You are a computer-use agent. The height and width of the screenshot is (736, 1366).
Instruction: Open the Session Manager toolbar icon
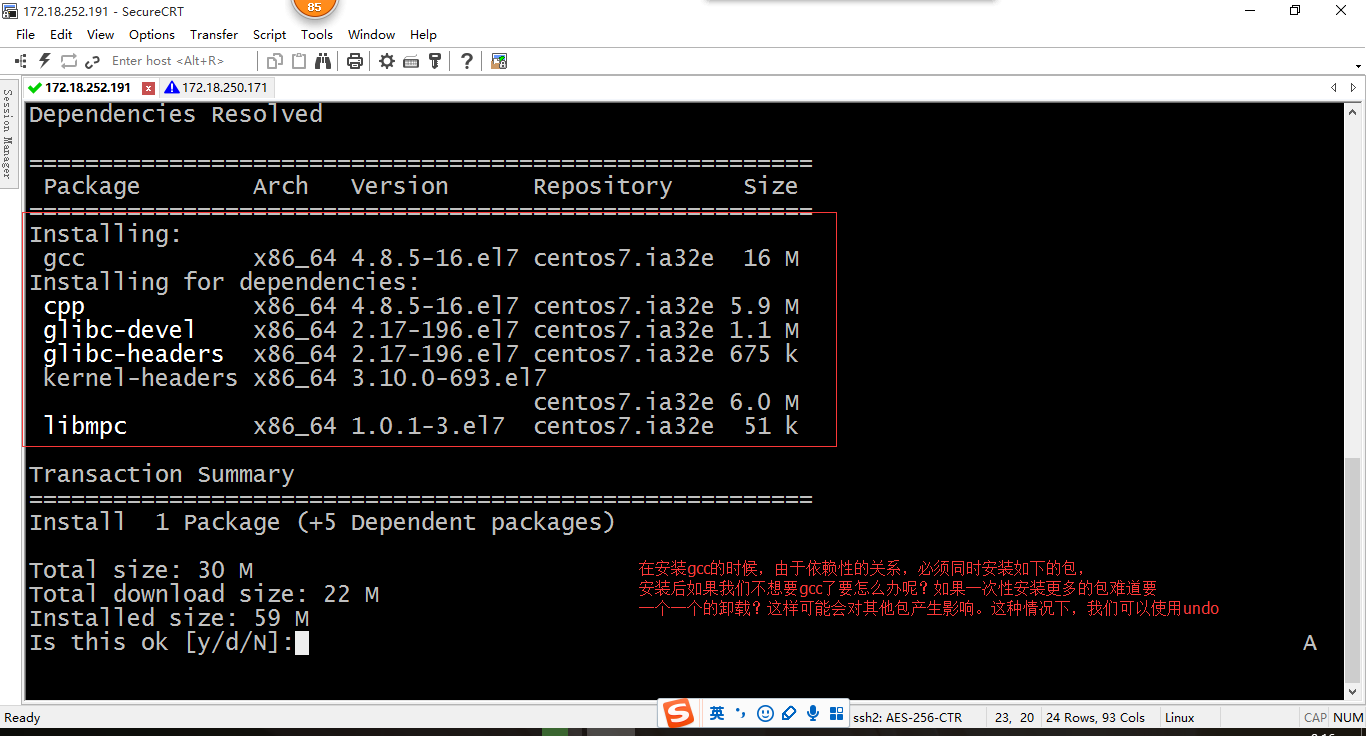click(x=20, y=61)
